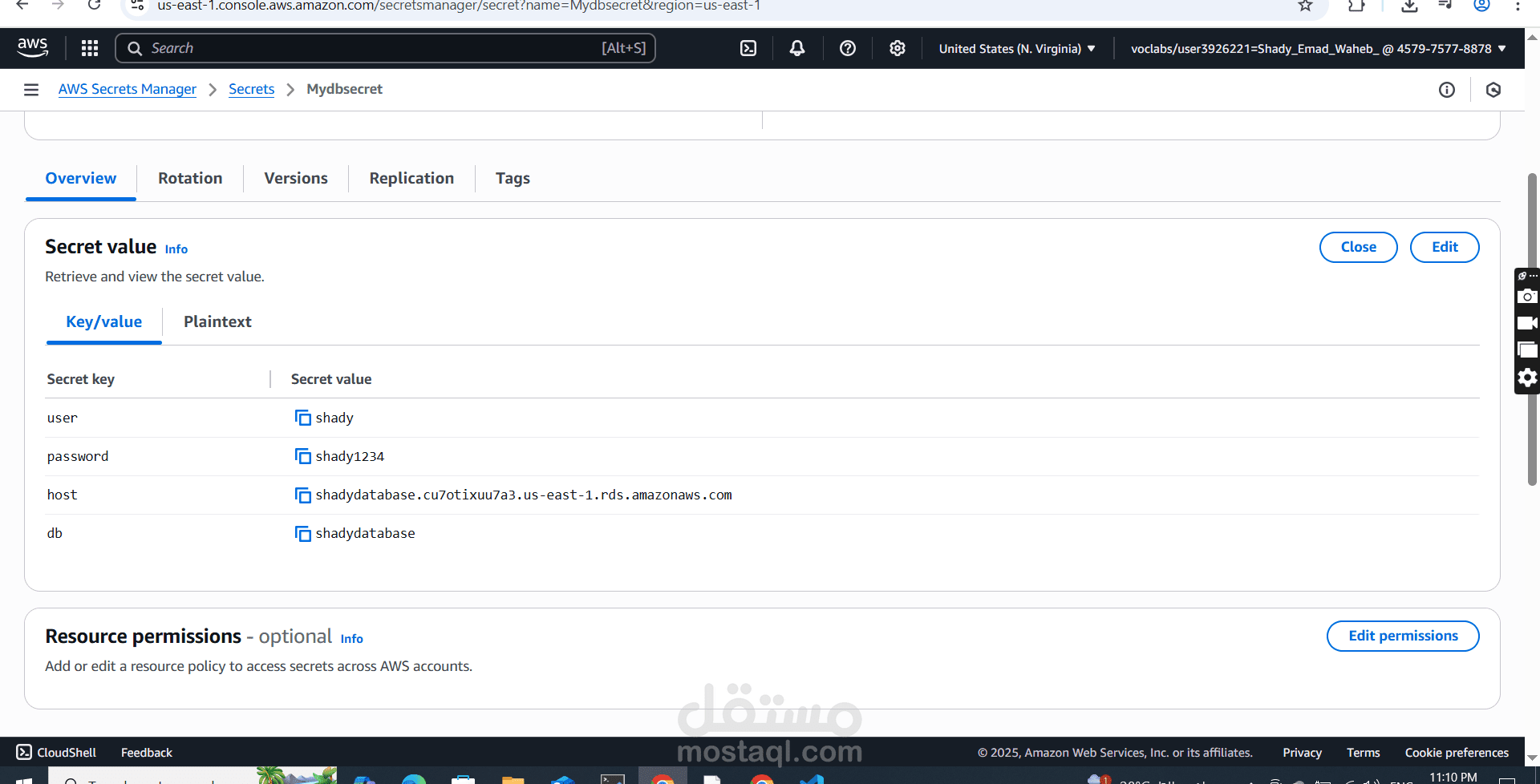Open the browser downloads icon

(1409, 6)
